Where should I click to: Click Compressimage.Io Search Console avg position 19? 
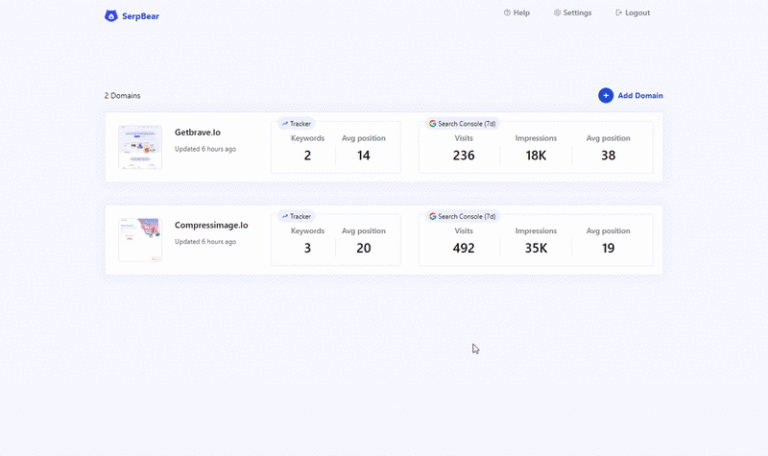tap(608, 248)
